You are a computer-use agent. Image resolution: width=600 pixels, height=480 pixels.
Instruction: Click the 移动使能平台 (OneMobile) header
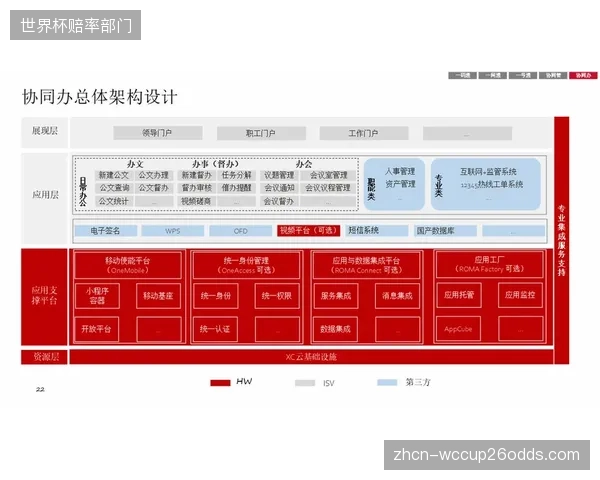(x=128, y=265)
